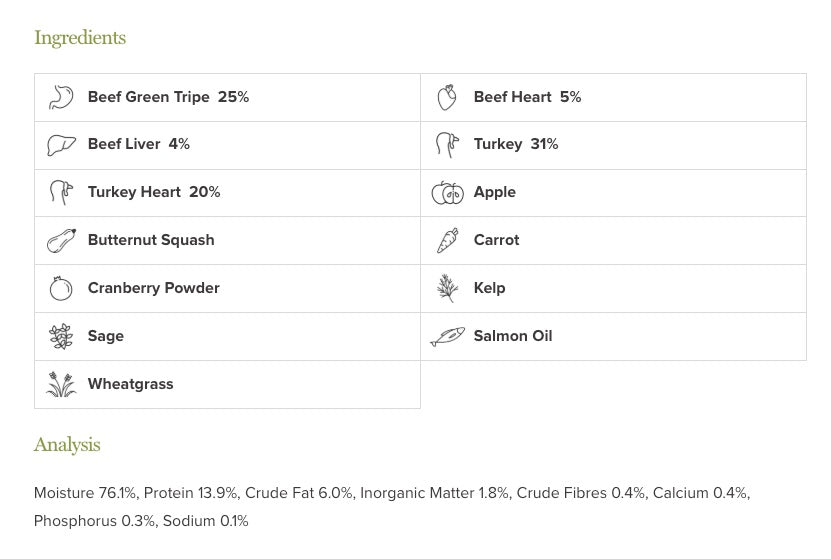Click the Analysis section heading

(67, 445)
